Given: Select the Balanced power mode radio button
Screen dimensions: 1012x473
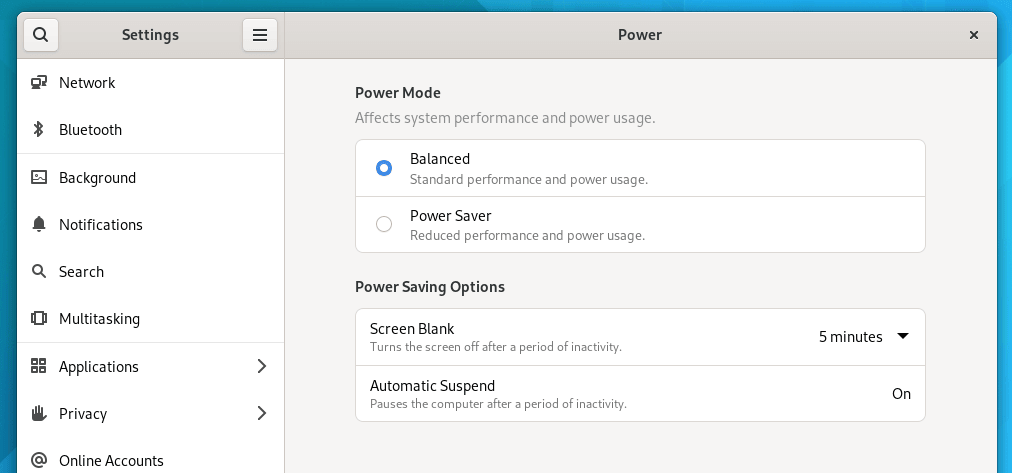Looking at the screenshot, I should point(384,168).
